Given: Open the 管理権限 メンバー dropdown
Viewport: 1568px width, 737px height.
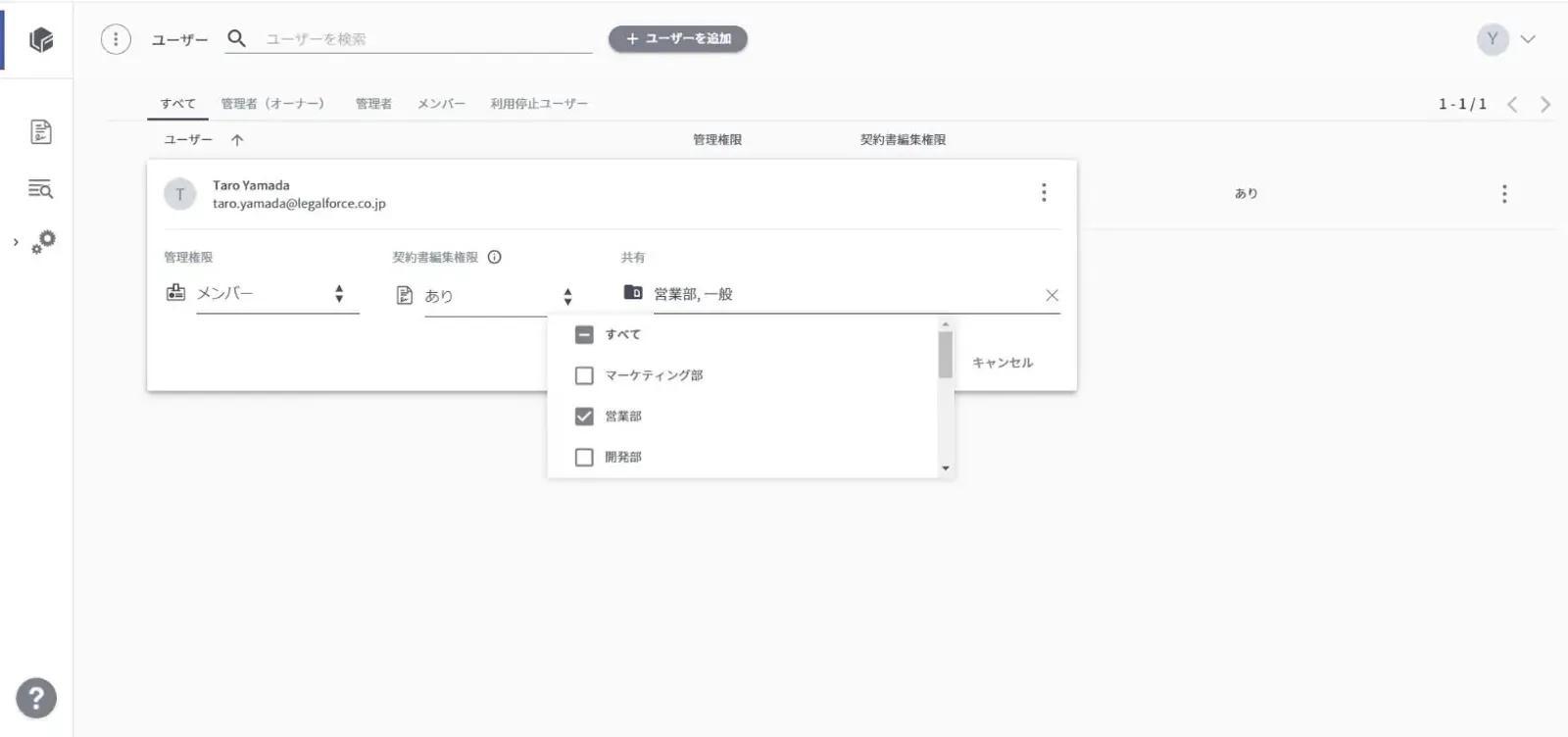Looking at the screenshot, I should (x=276, y=294).
